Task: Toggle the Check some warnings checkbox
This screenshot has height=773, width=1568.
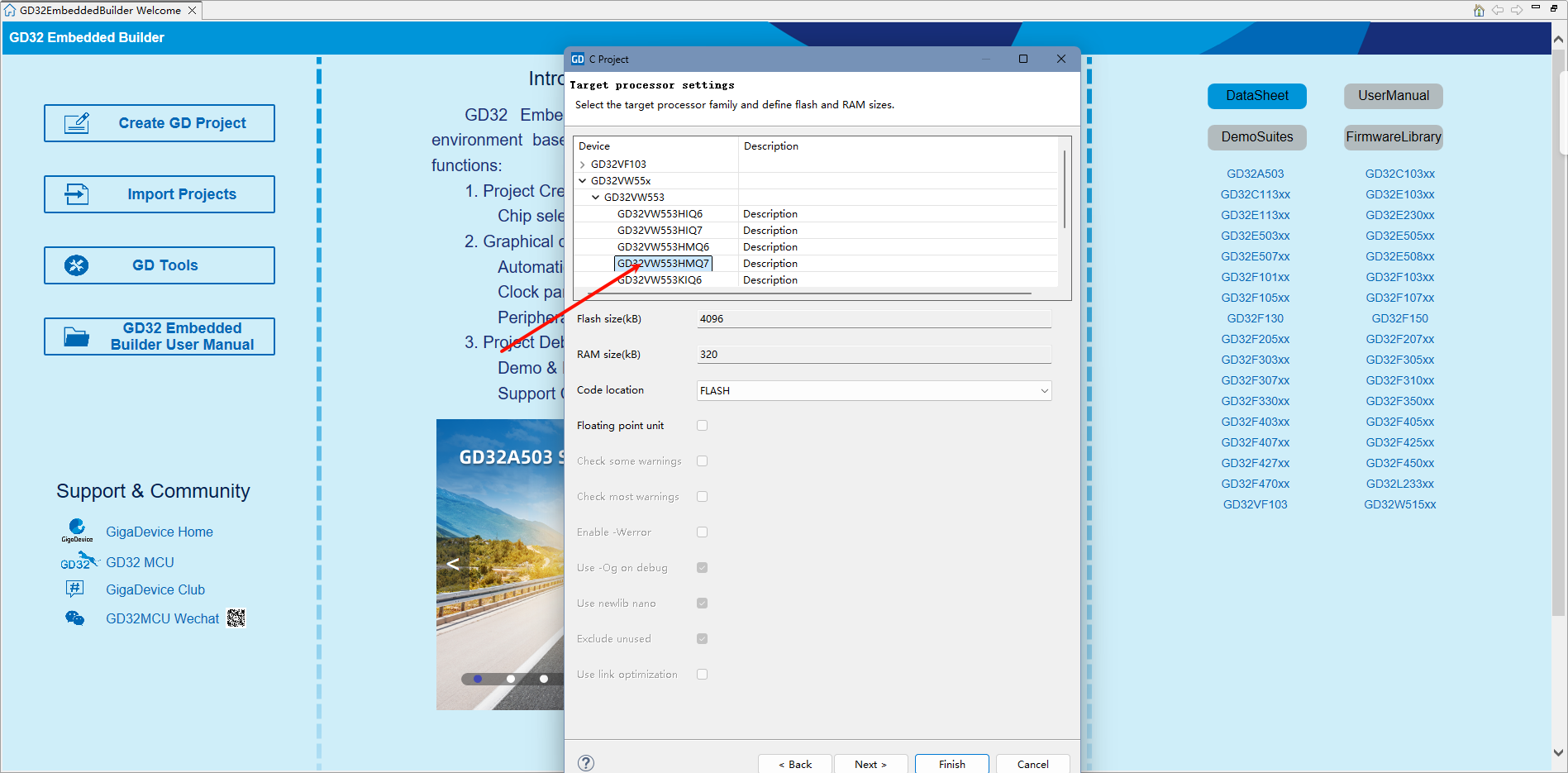Action: tap(702, 461)
